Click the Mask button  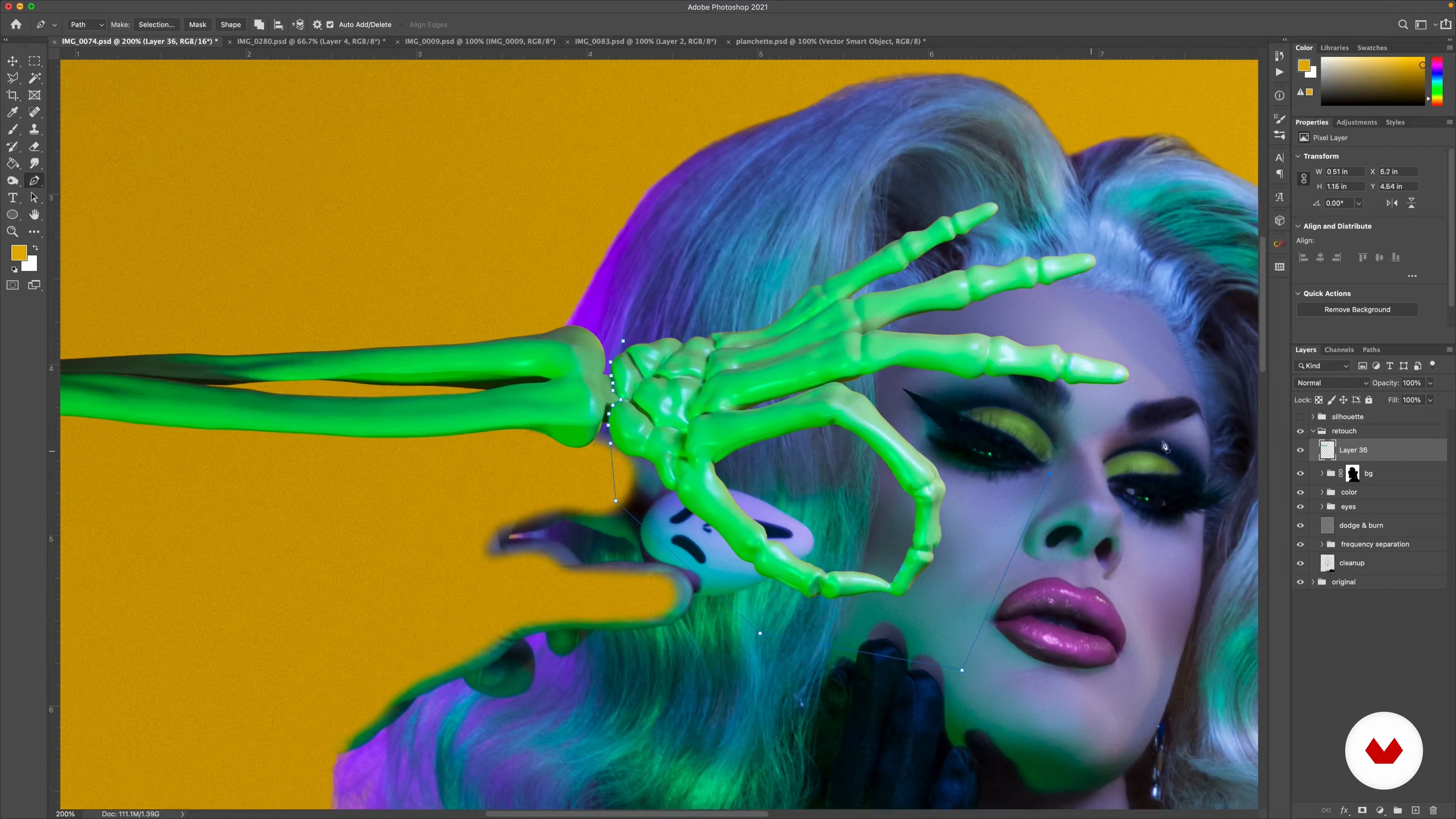(197, 24)
